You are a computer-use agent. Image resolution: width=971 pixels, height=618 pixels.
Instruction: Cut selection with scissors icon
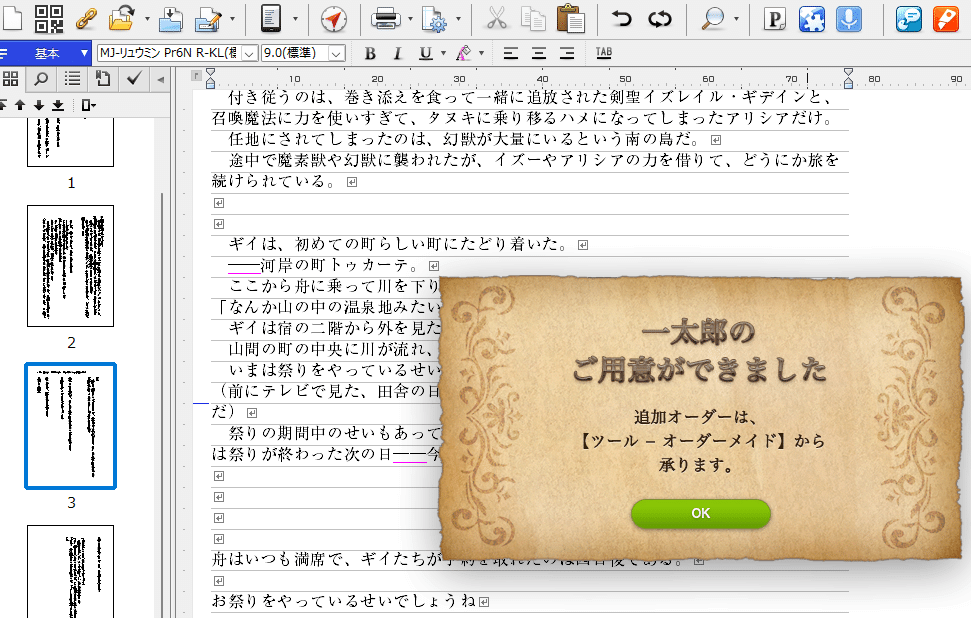pyautogui.click(x=496, y=19)
